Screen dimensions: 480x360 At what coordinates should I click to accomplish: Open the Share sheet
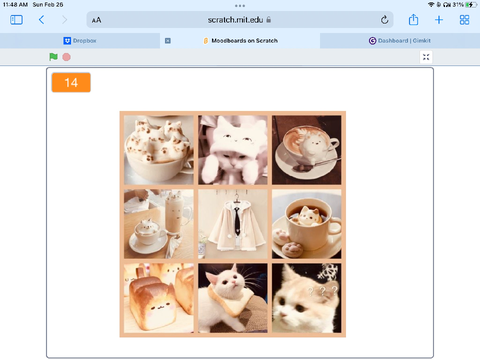(x=413, y=20)
